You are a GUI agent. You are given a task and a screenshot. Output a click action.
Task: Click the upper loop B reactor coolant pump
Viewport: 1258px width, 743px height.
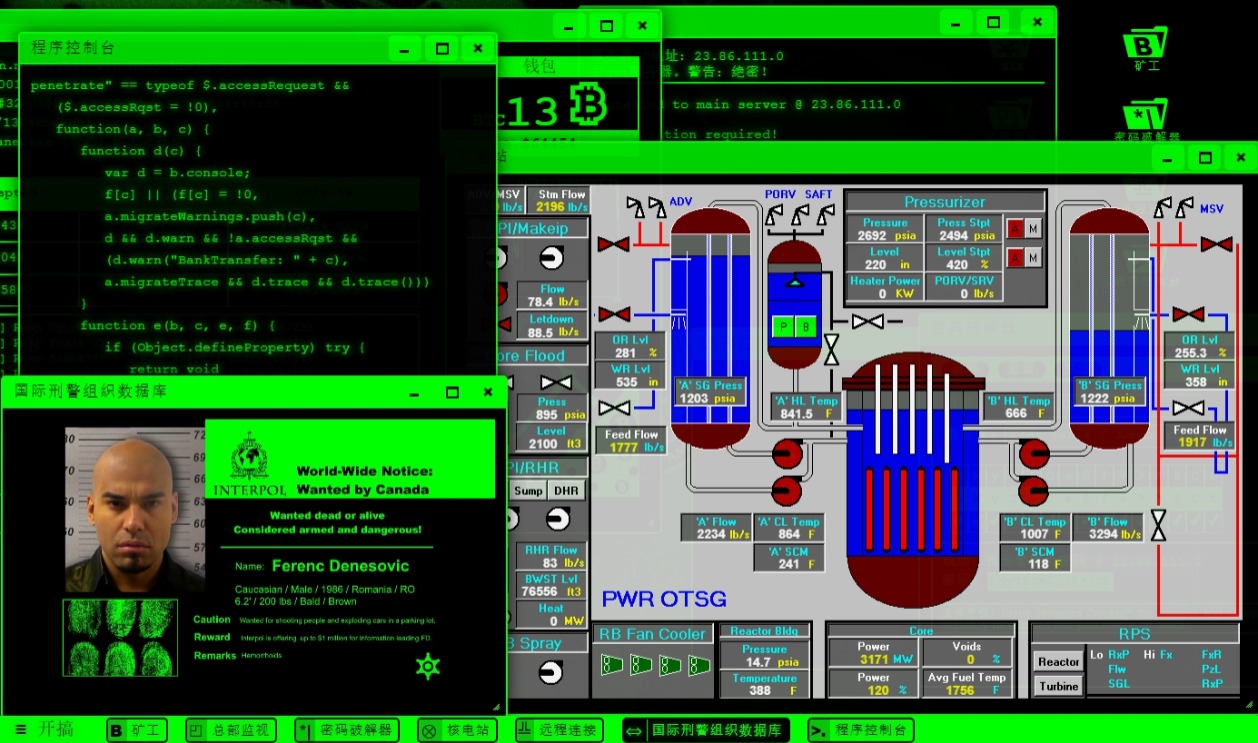coord(1033,454)
